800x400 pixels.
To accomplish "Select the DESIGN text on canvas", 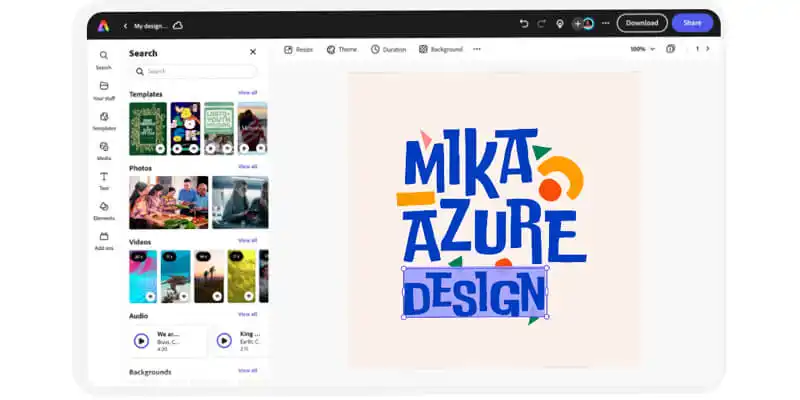I will coord(475,292).
